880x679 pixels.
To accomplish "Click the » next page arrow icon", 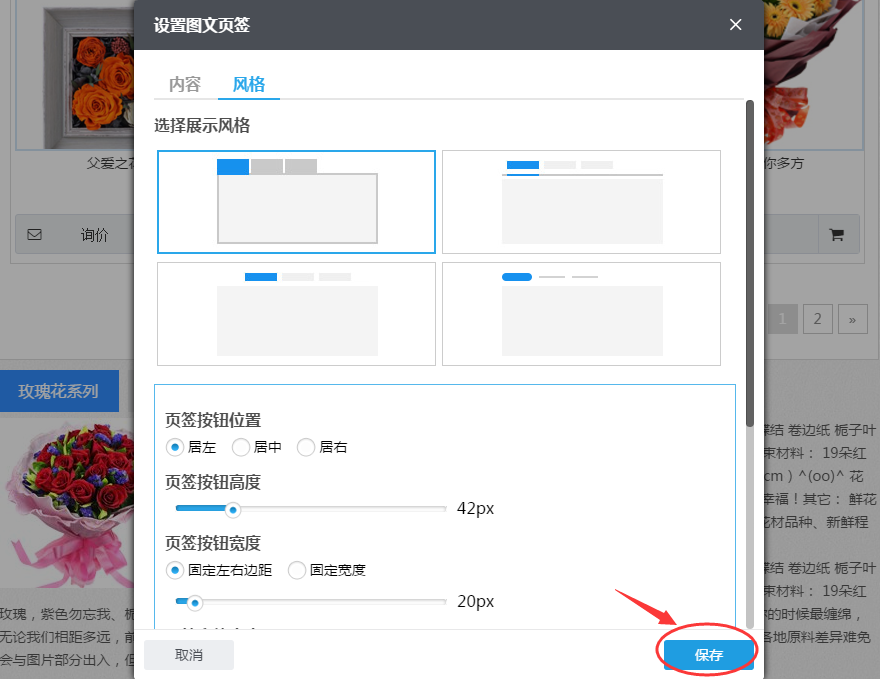I will pos(853,318).
